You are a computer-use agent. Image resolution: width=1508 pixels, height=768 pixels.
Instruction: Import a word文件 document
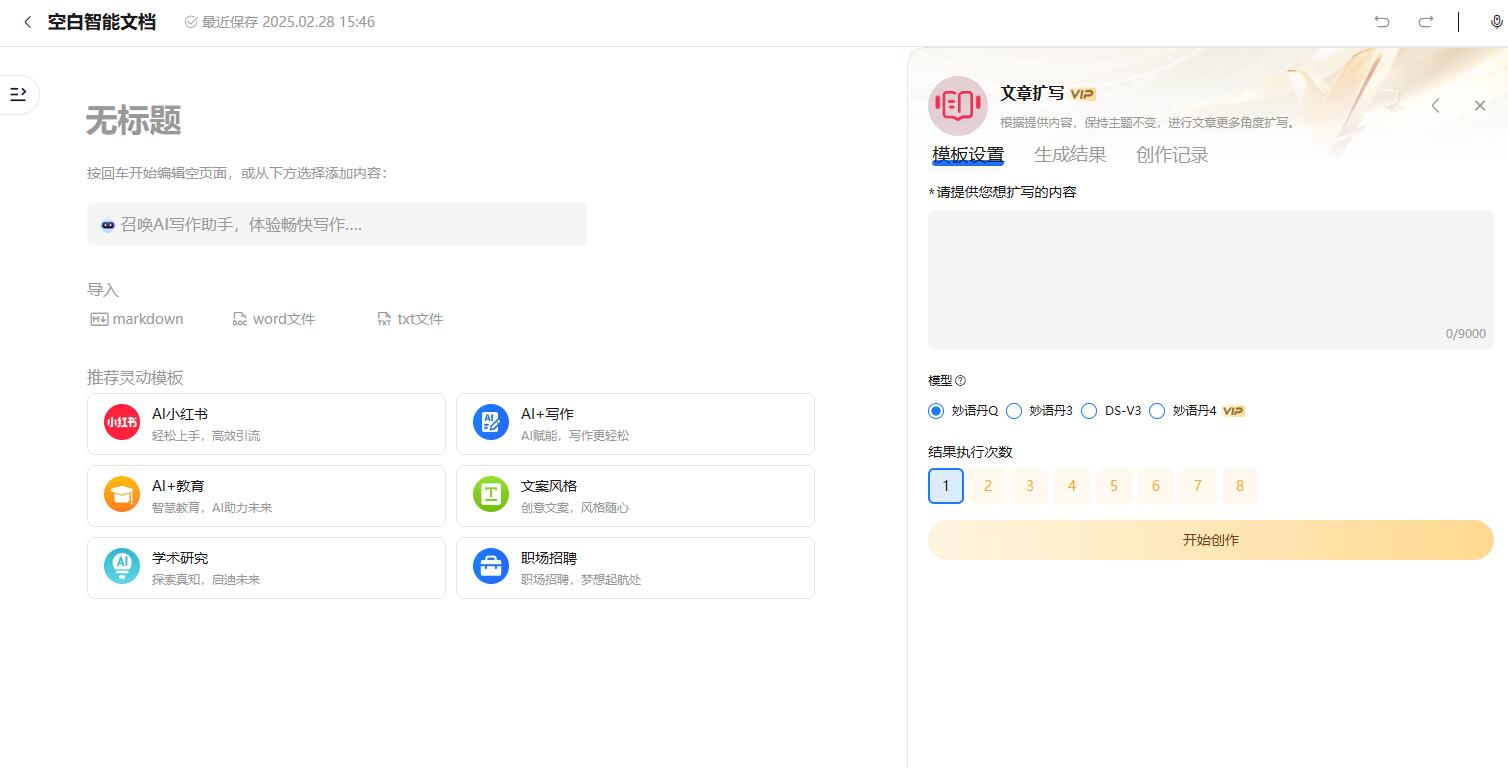(x=274, y=319)
